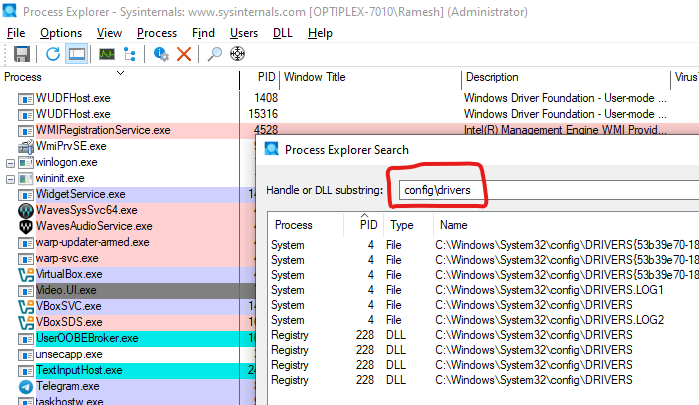Select the unsecapp.exe process

pyautogui.click(x=69, y=355)
